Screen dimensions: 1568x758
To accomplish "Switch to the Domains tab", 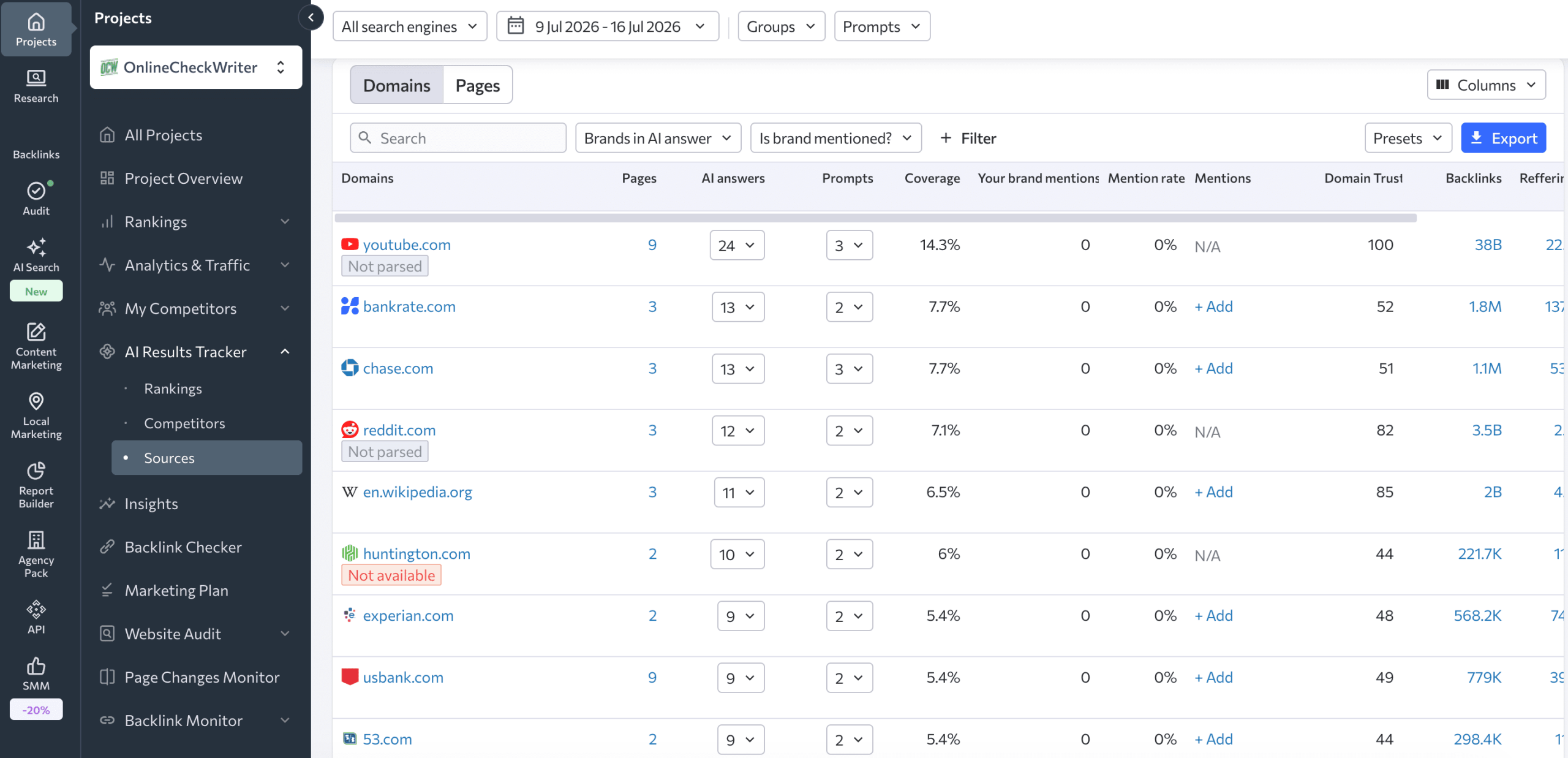I will pos(397,85).
